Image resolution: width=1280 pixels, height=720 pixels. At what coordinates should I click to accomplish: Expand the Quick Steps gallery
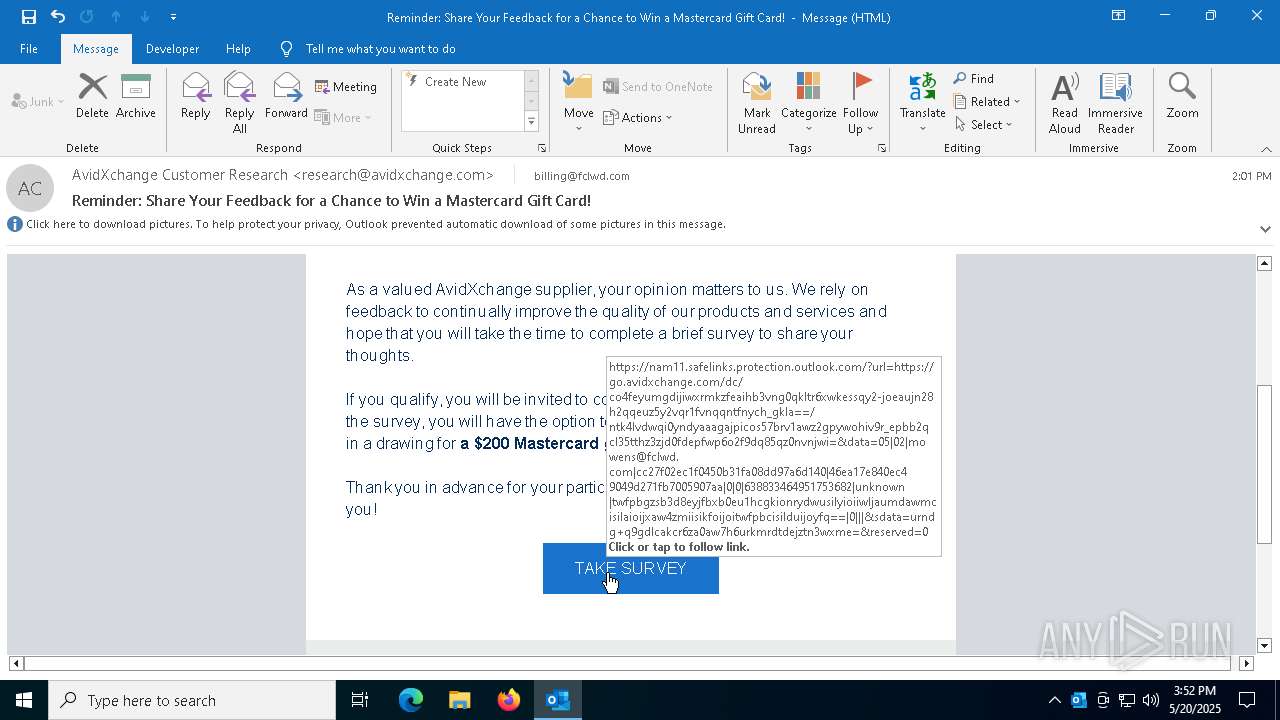pos(531,122)
